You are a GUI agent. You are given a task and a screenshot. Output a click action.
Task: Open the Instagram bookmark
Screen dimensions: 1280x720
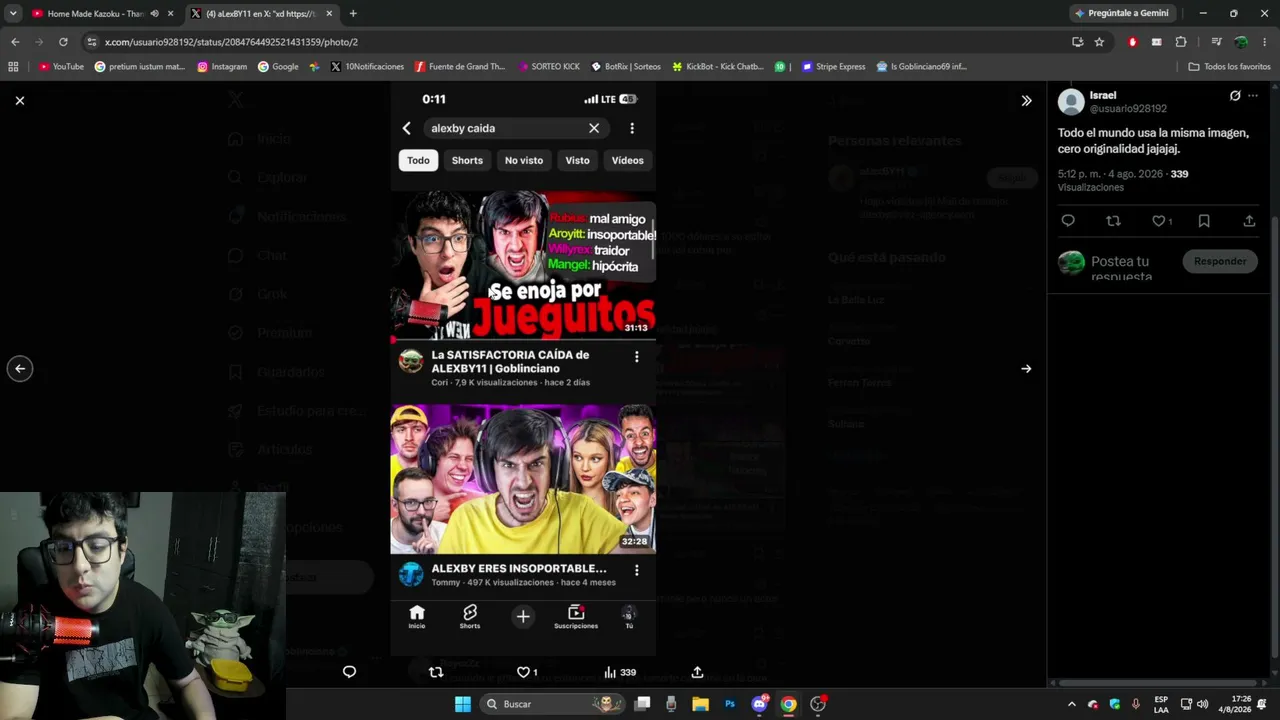222,67
